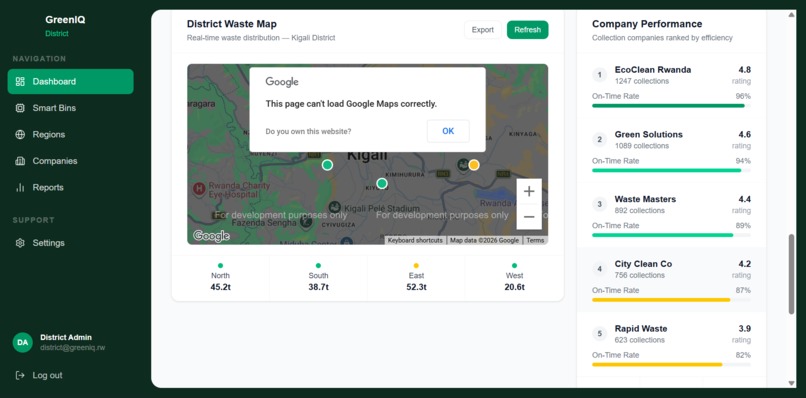Click the Companies building icon
This screenshot has height=398, width=806.
(x=20, y=161)
